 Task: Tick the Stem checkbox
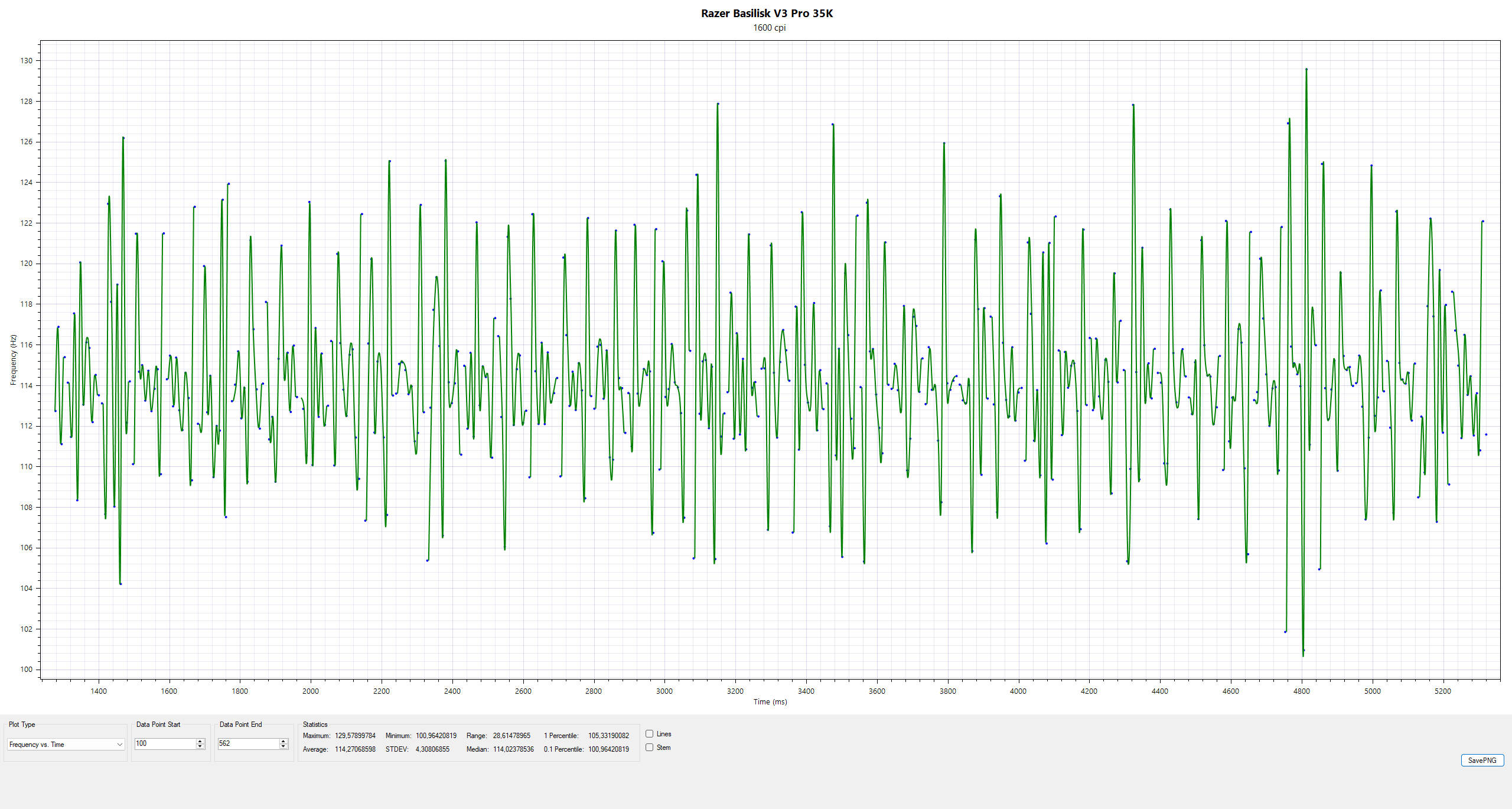(649, 748)
